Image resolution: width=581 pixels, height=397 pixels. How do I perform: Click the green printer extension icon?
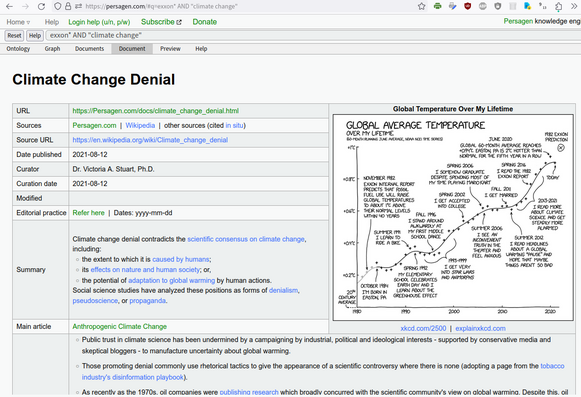[438, 6]
